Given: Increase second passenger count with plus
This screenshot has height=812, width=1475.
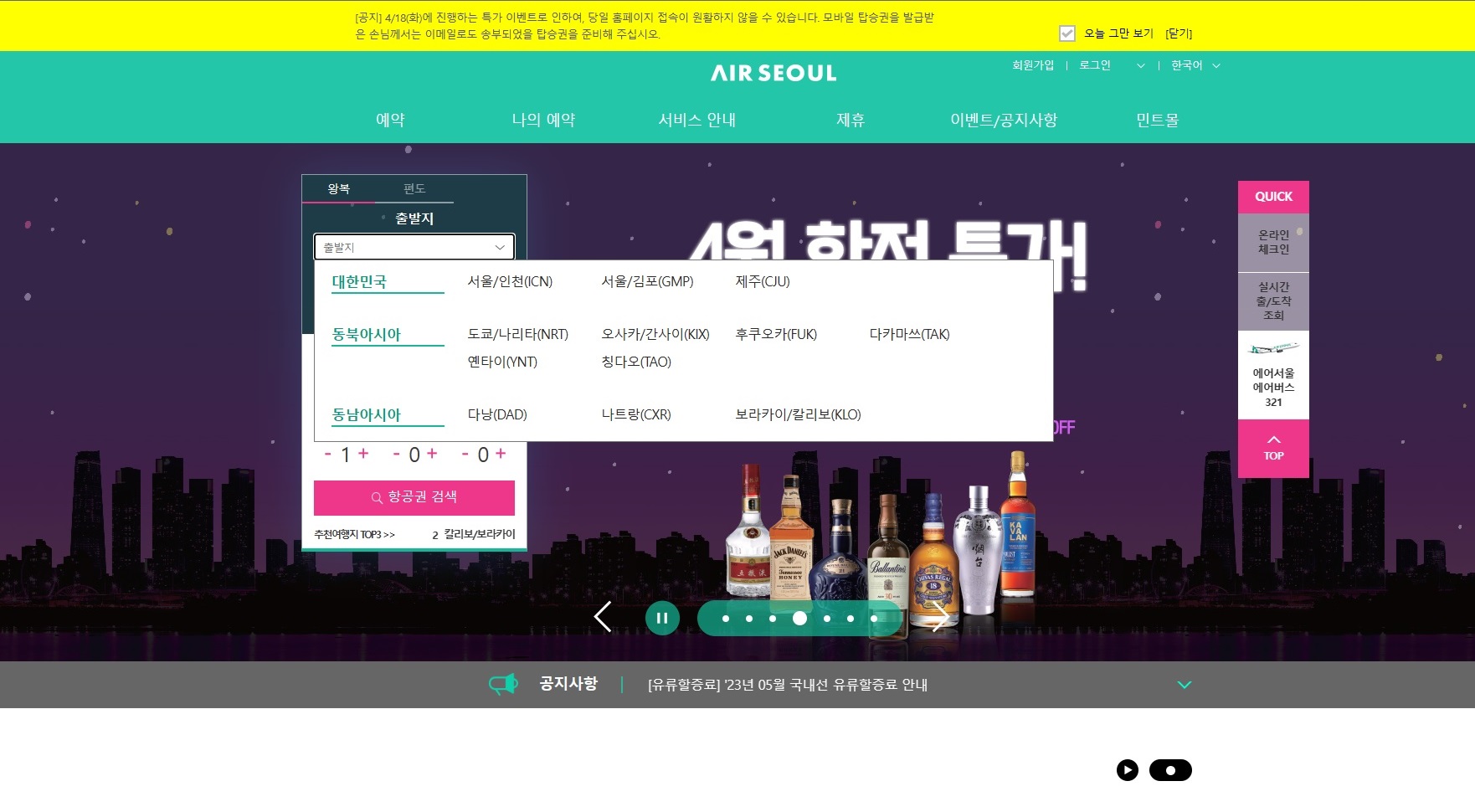Looking at the screenshot, I should tap(432, 453).
